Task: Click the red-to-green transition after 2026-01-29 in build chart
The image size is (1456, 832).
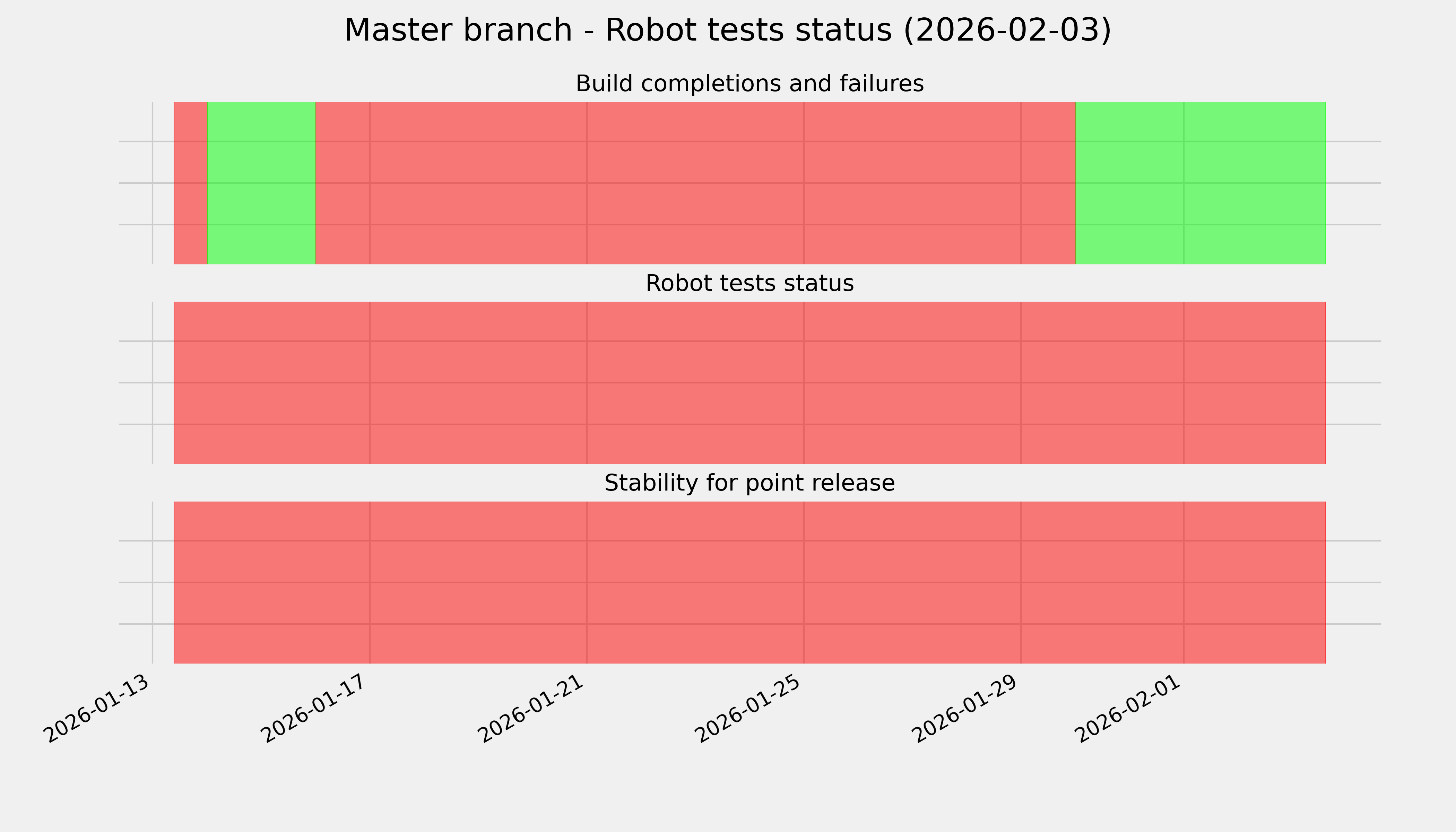Action: point(1075,183)
